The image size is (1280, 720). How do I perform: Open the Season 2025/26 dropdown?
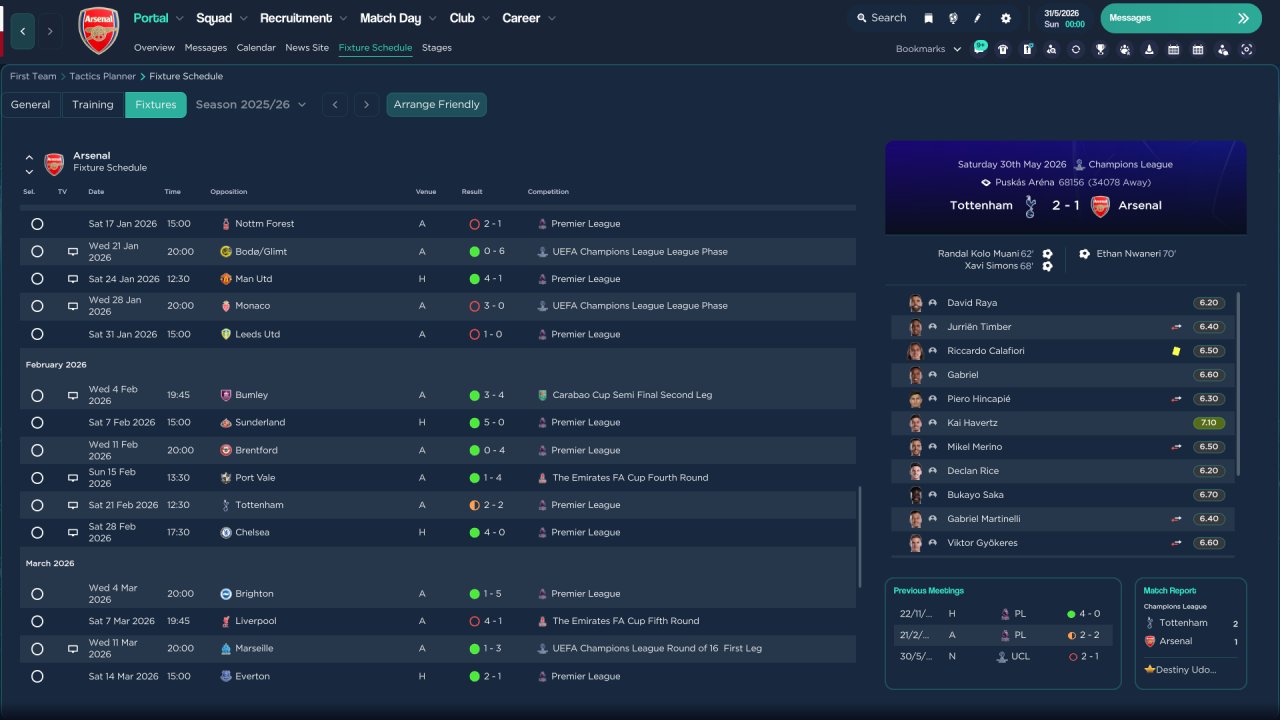coord(251,105)
